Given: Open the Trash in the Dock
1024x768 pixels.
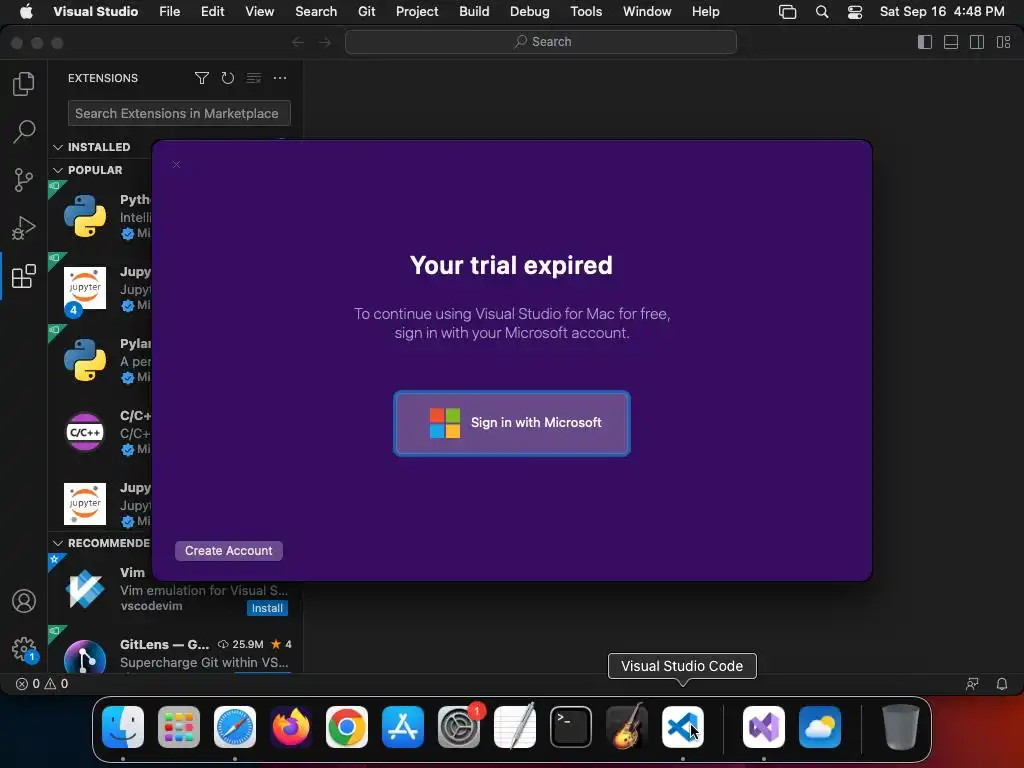Looking at the screenshot, I should [901, 727].
